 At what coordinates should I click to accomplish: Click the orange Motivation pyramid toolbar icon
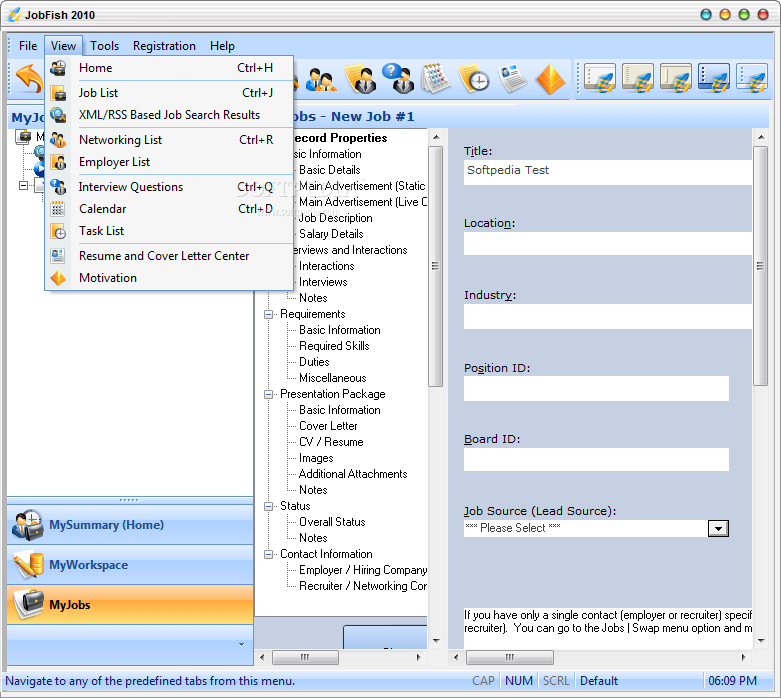coord(550,79)
